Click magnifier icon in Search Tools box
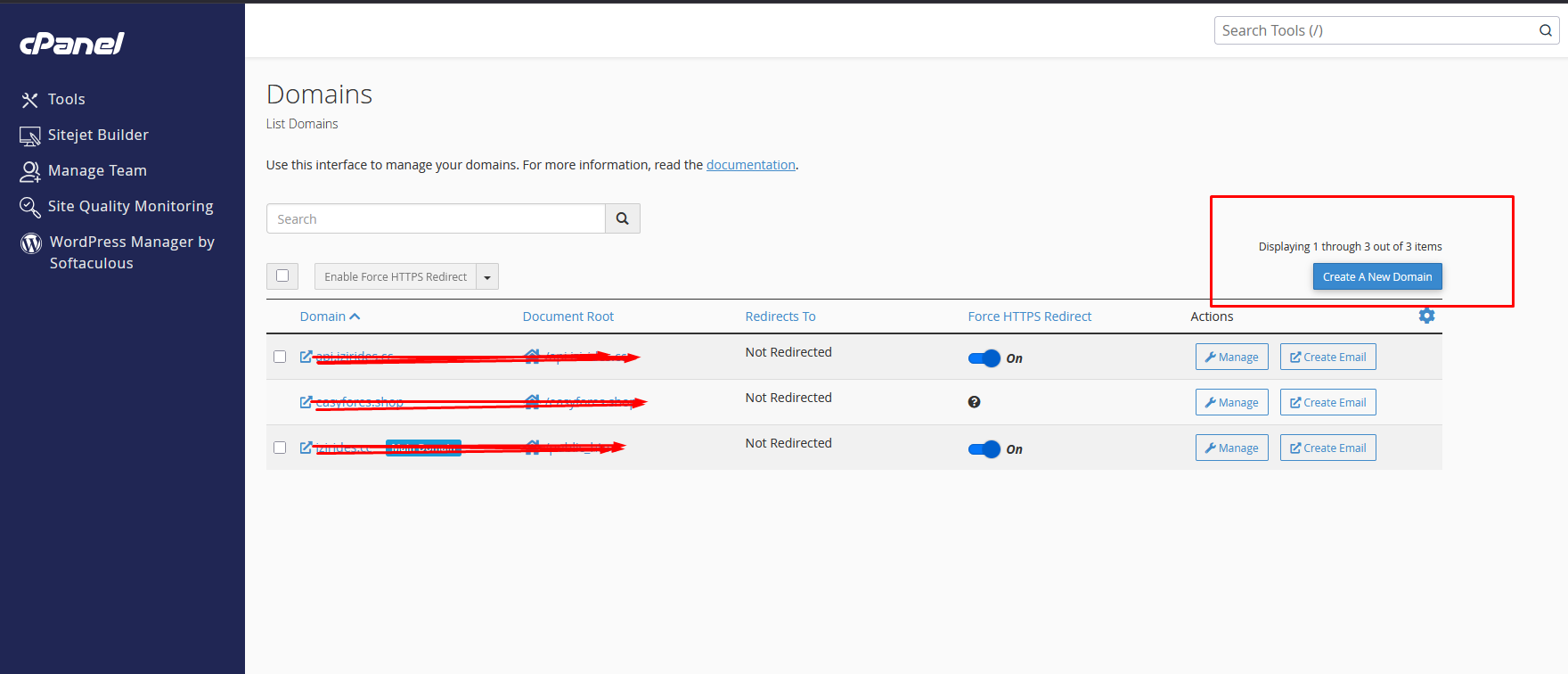This screenshot has height=674, width=1568. point(1545,30)
